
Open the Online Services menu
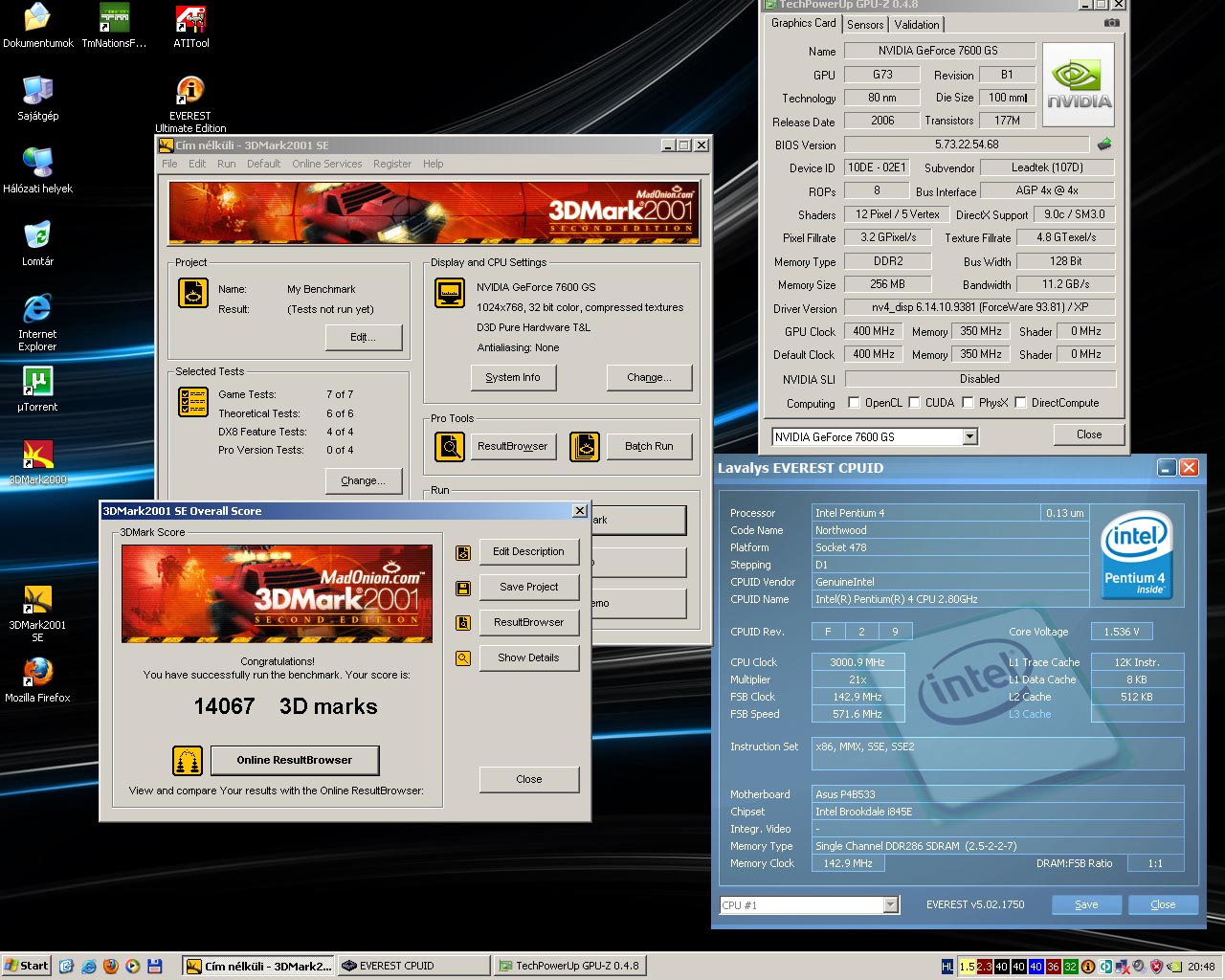(x=327, y=164)
